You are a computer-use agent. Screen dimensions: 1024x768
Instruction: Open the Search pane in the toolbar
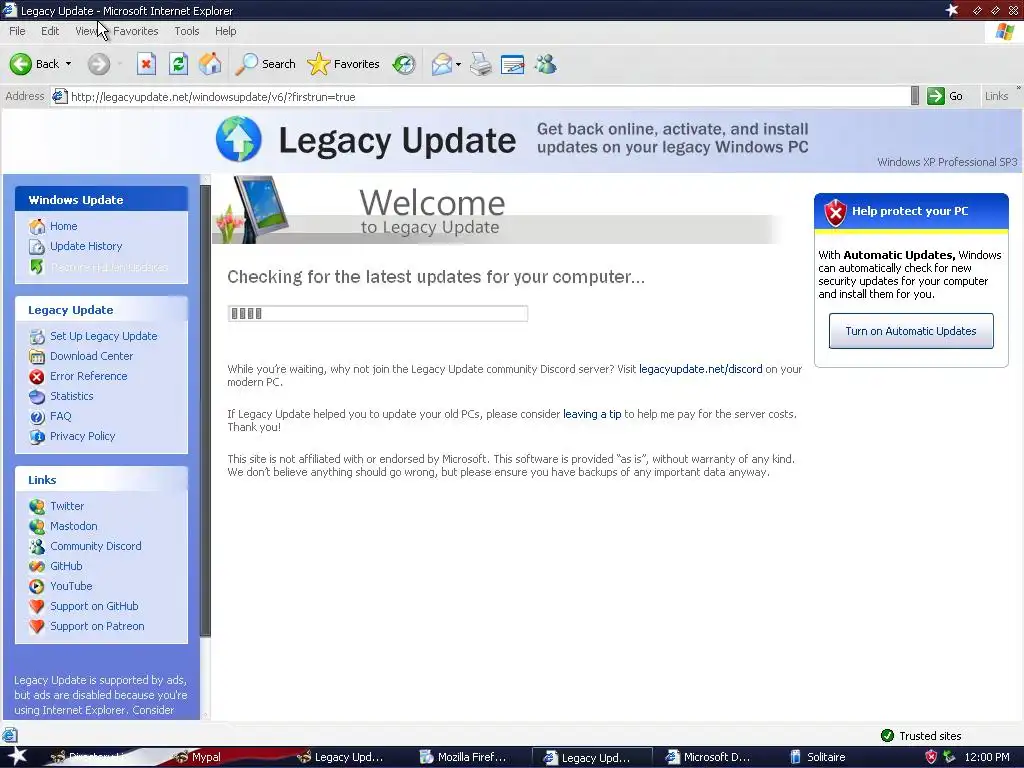pos(266,64)
